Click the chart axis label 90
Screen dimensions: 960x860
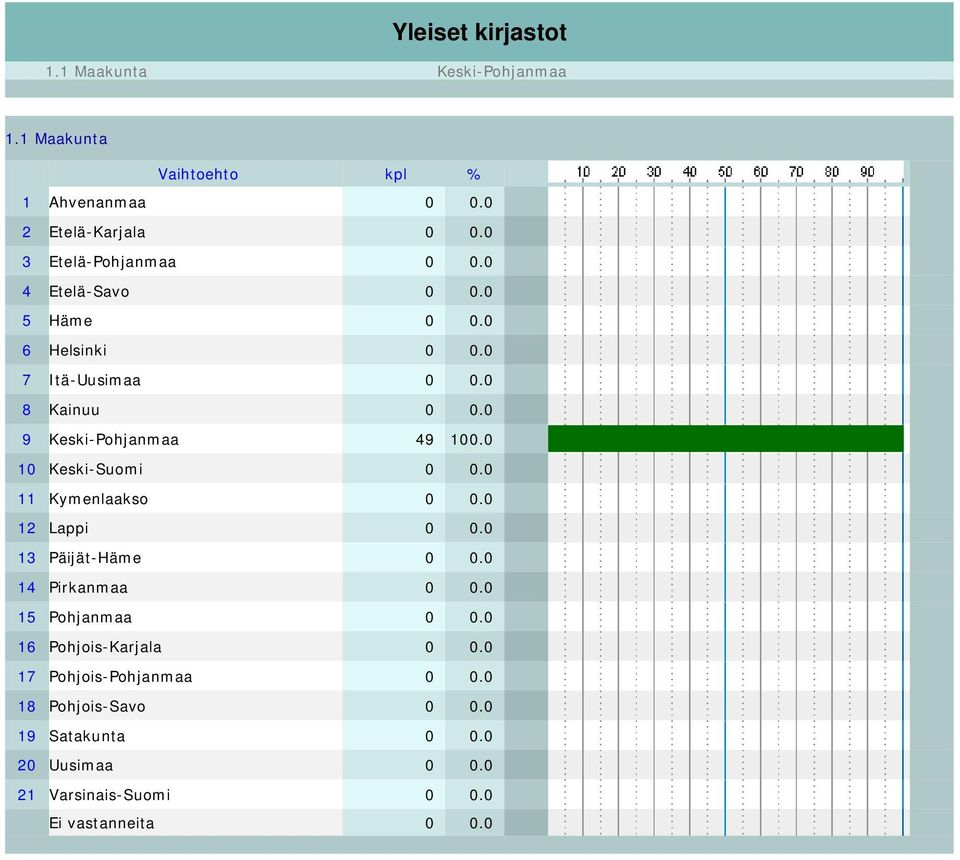coord(867,171)
